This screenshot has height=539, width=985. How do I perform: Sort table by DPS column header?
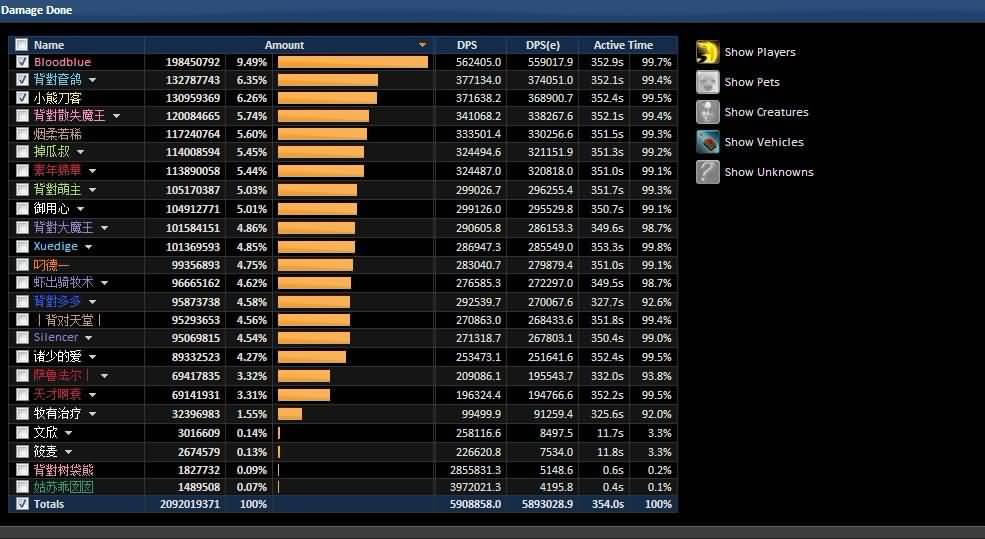[467, 45]
